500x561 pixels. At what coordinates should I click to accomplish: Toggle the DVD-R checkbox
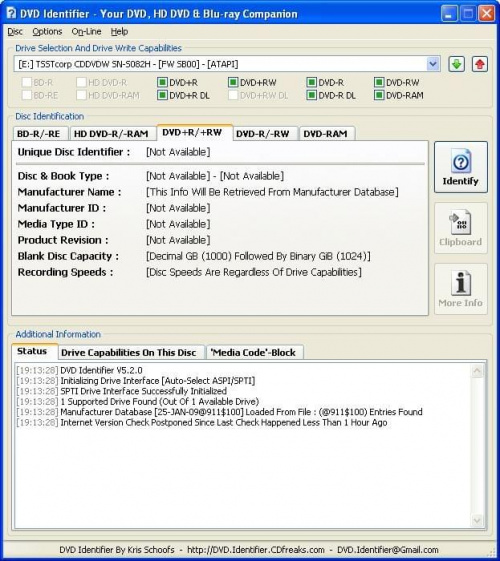312,82
